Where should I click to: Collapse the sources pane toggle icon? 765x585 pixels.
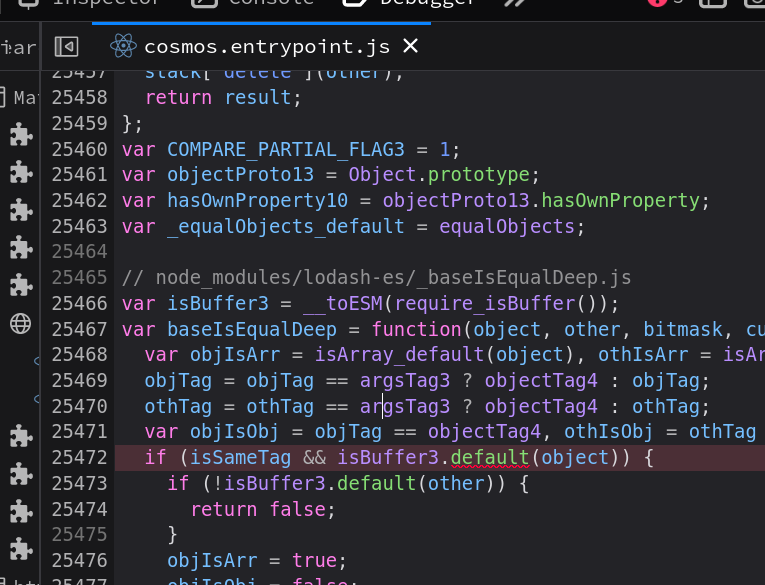[66, 47]
